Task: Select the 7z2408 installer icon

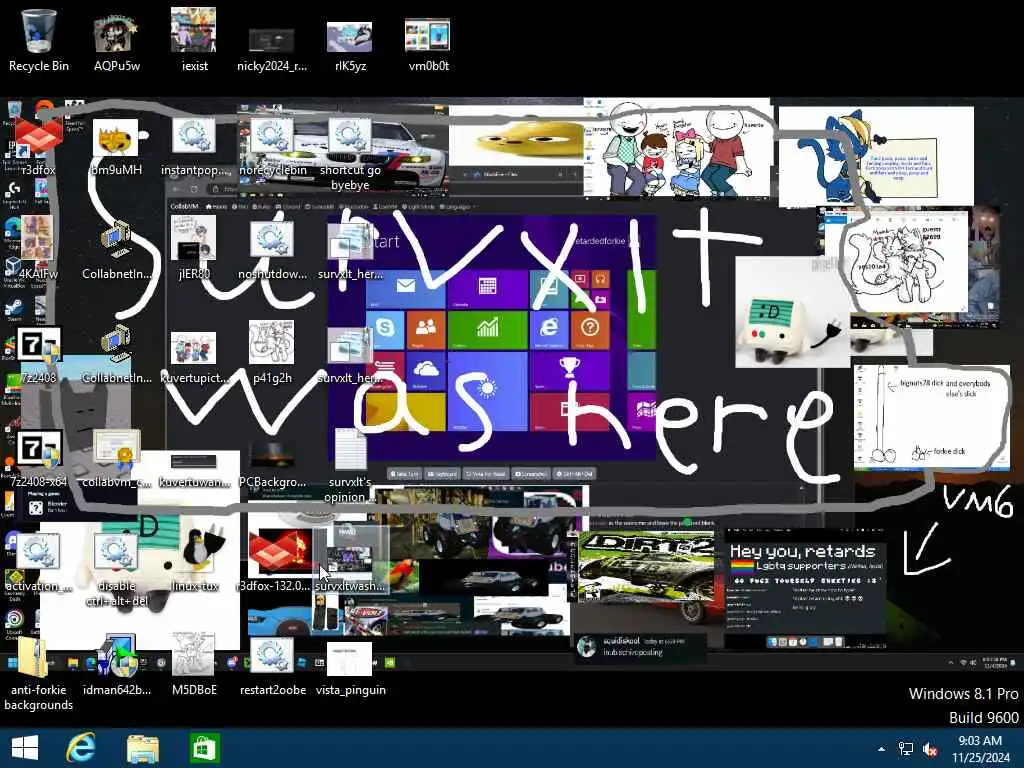Action: [39, 353]
